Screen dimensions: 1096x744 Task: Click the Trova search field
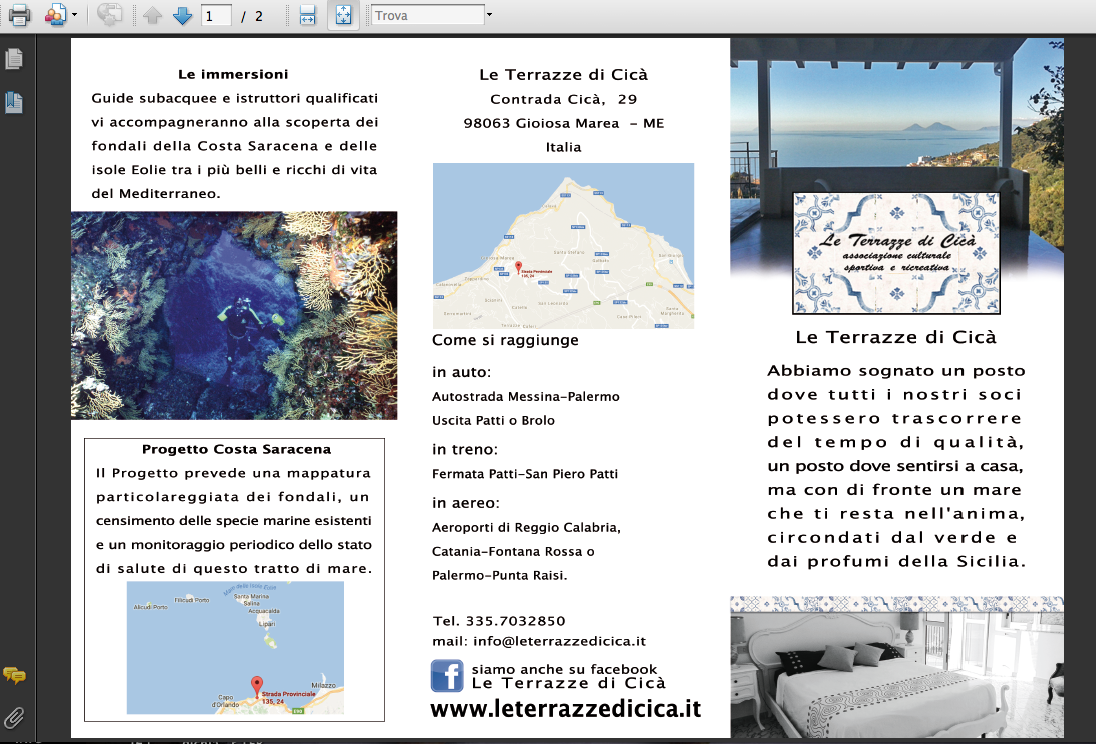(x=427, y=15)
